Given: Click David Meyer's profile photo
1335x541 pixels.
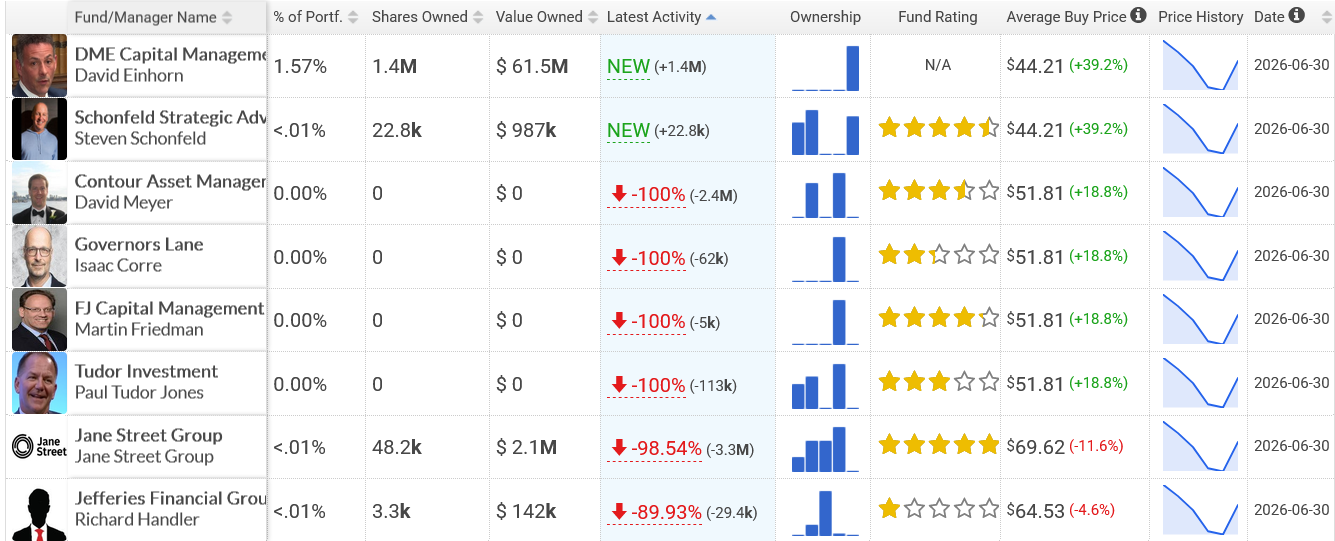Looking at the screenshot, I should [39, 192].
